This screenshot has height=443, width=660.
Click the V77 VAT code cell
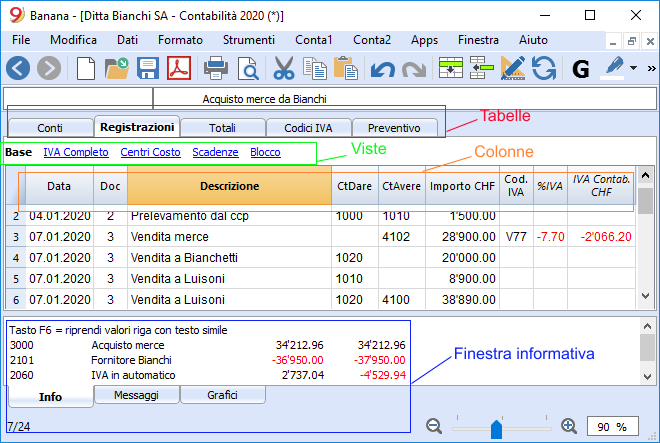click(x=516, y=237)
